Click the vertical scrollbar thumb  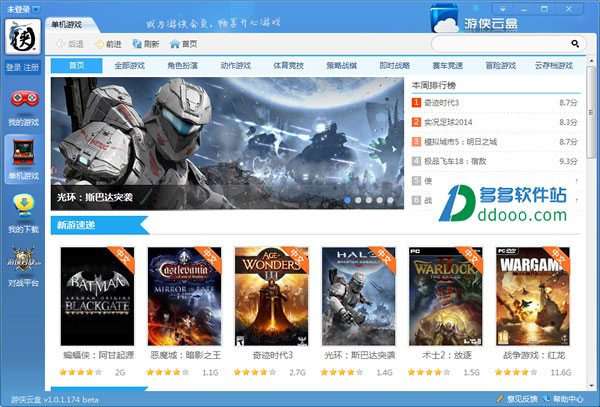pos(591,112)
